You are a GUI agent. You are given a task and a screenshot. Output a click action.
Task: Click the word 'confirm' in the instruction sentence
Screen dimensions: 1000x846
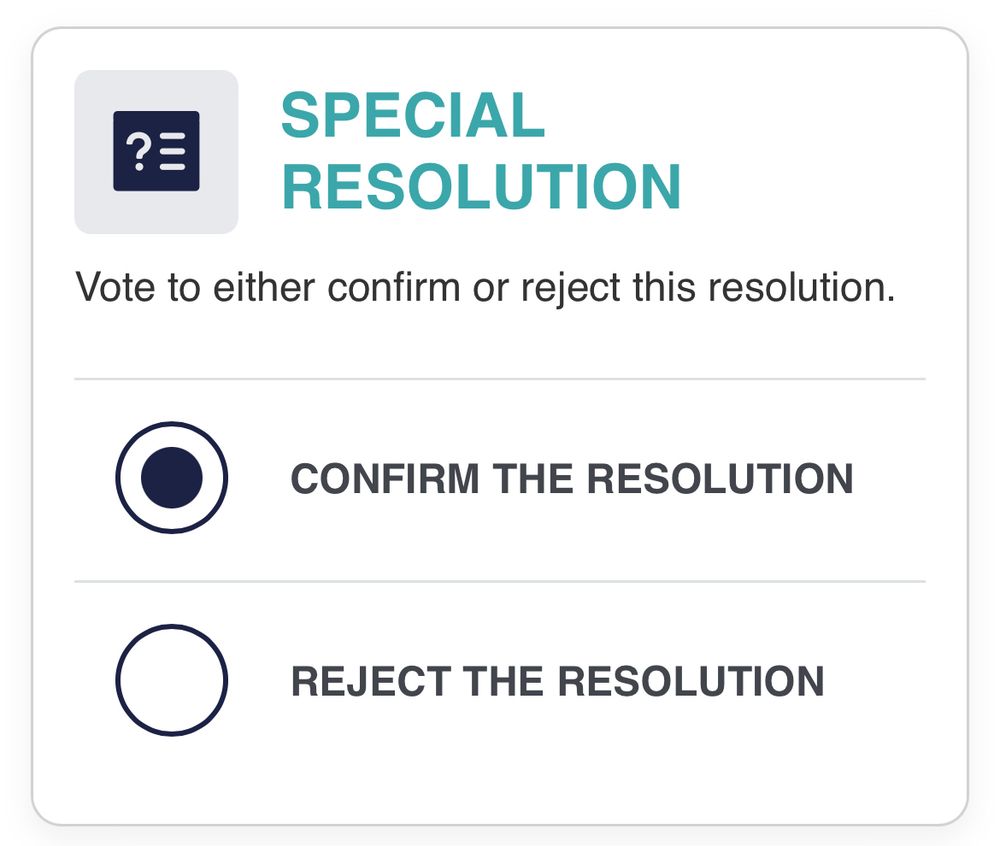click(x=393, y=288)
